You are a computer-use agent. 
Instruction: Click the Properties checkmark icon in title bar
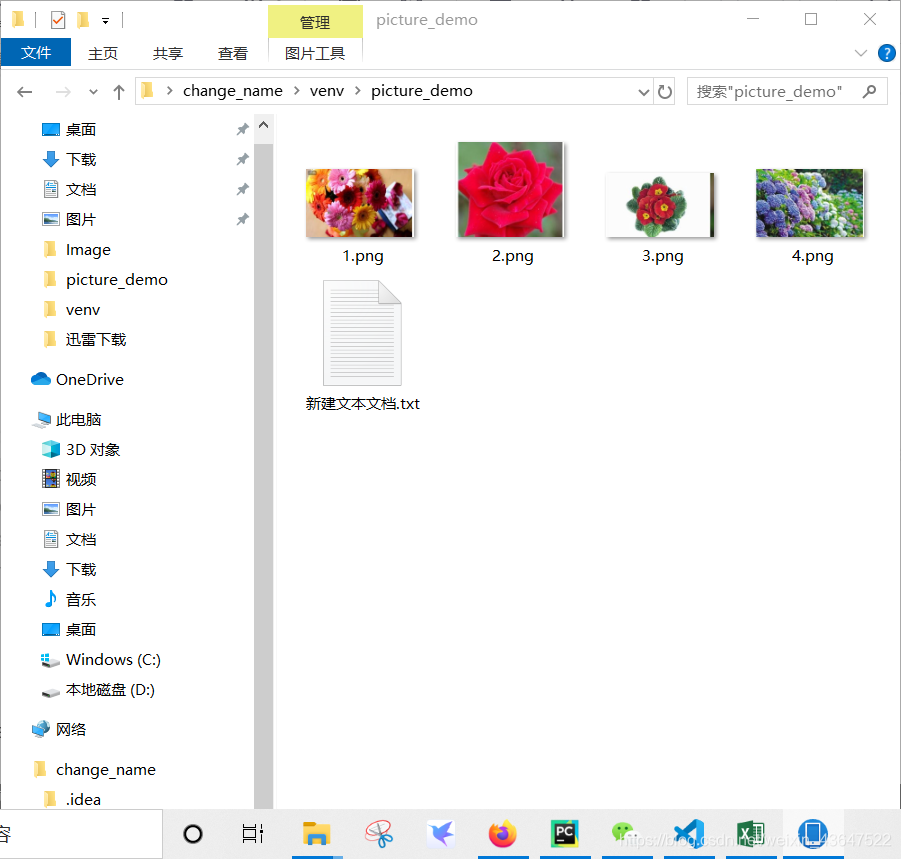pos(57,21)
